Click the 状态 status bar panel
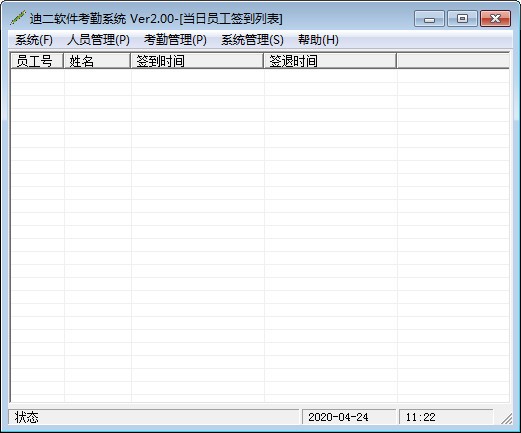 coord(154,417)
